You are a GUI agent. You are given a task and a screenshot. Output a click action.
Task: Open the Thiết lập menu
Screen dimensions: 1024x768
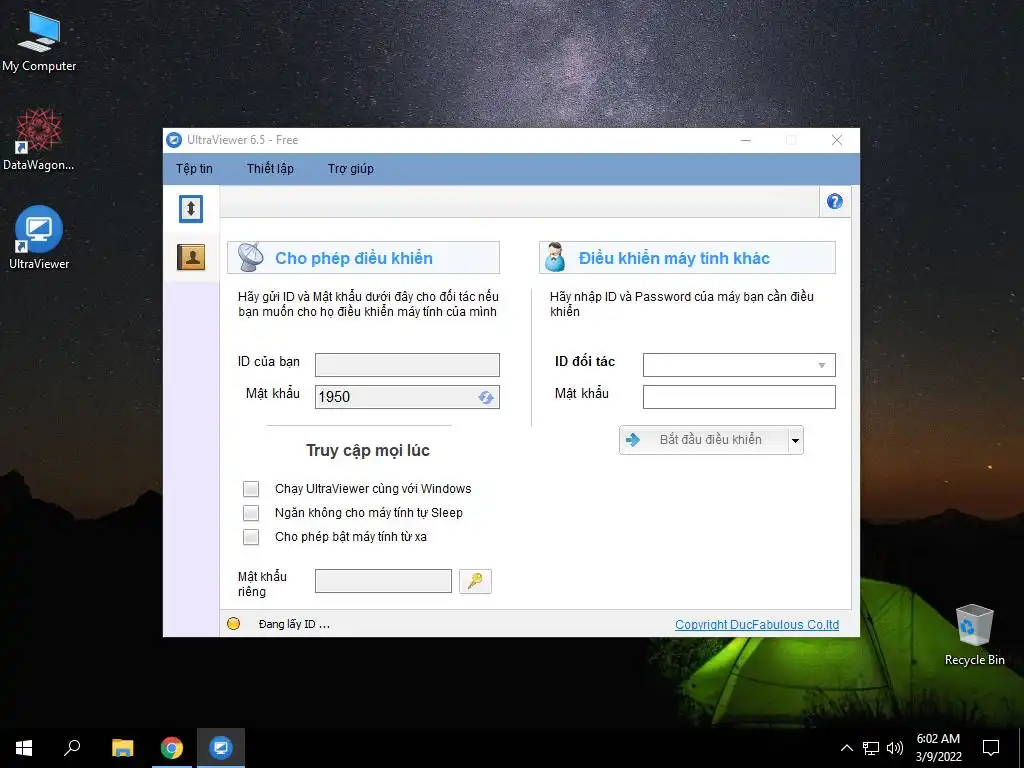coord(270,168)
